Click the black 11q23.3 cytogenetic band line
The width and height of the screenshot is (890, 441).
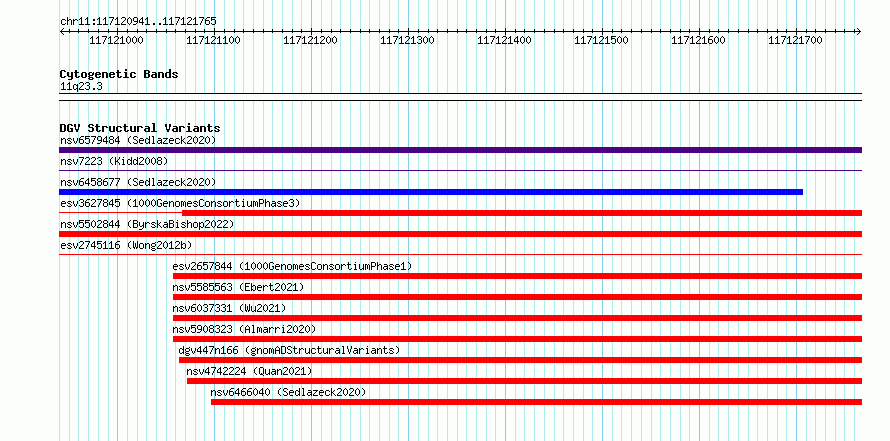click(460, 97)
